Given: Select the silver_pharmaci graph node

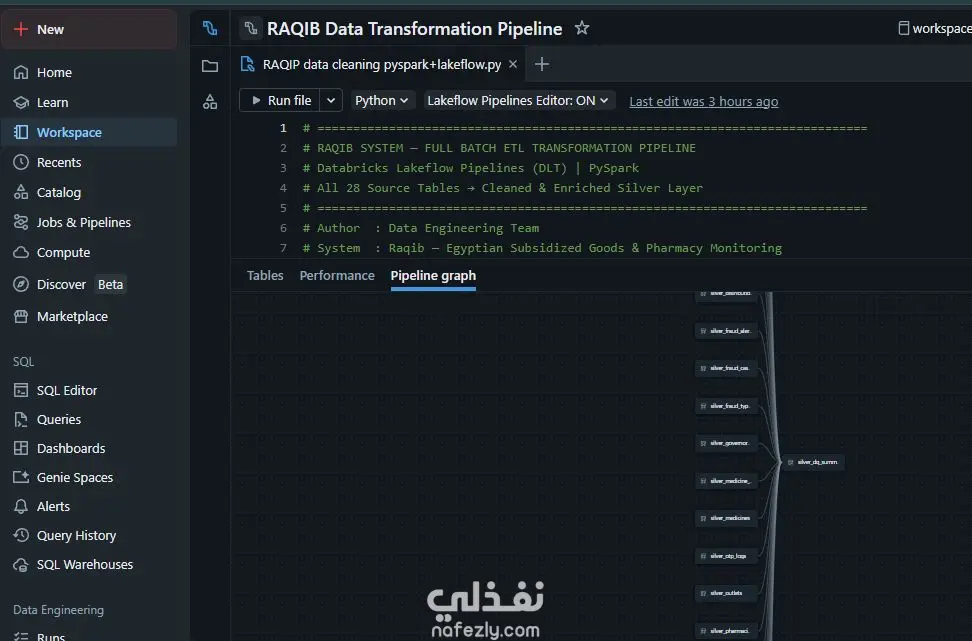Looking at the screenshot, I should pos(726,631).
